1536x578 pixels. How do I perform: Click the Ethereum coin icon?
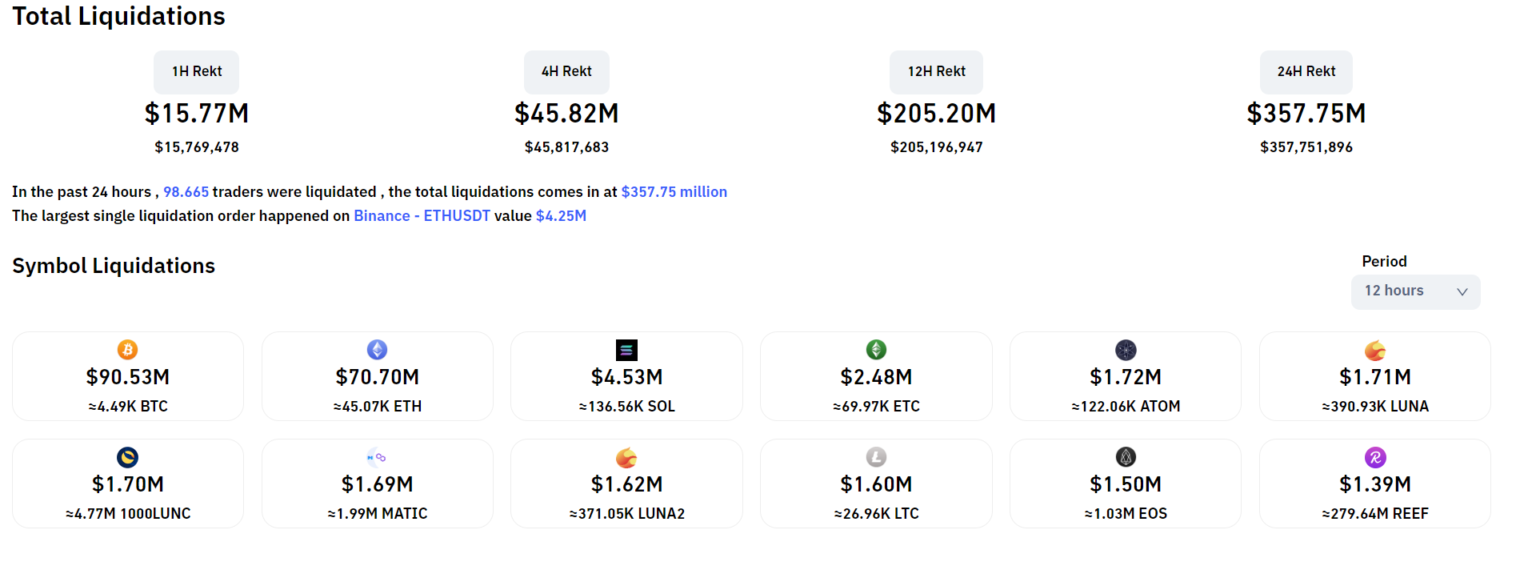tap(377, 350)
